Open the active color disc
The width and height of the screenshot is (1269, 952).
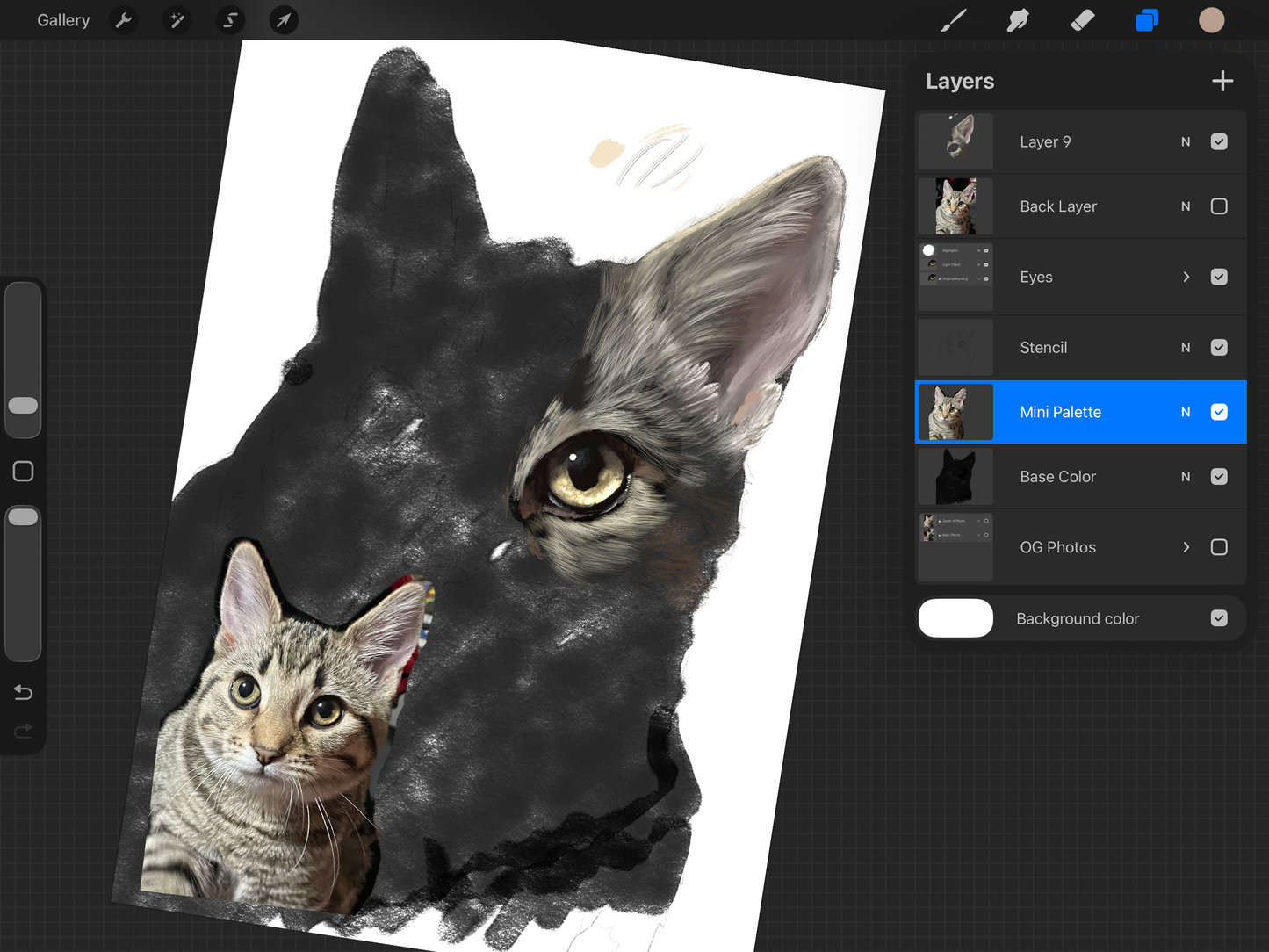tap(1212, 20)
